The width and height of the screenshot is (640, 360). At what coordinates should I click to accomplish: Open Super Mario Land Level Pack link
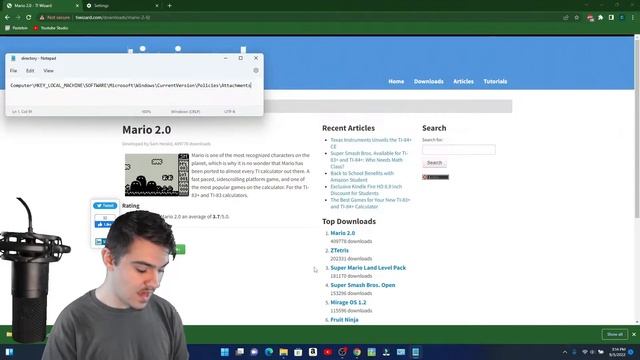[x=368, y=268]
